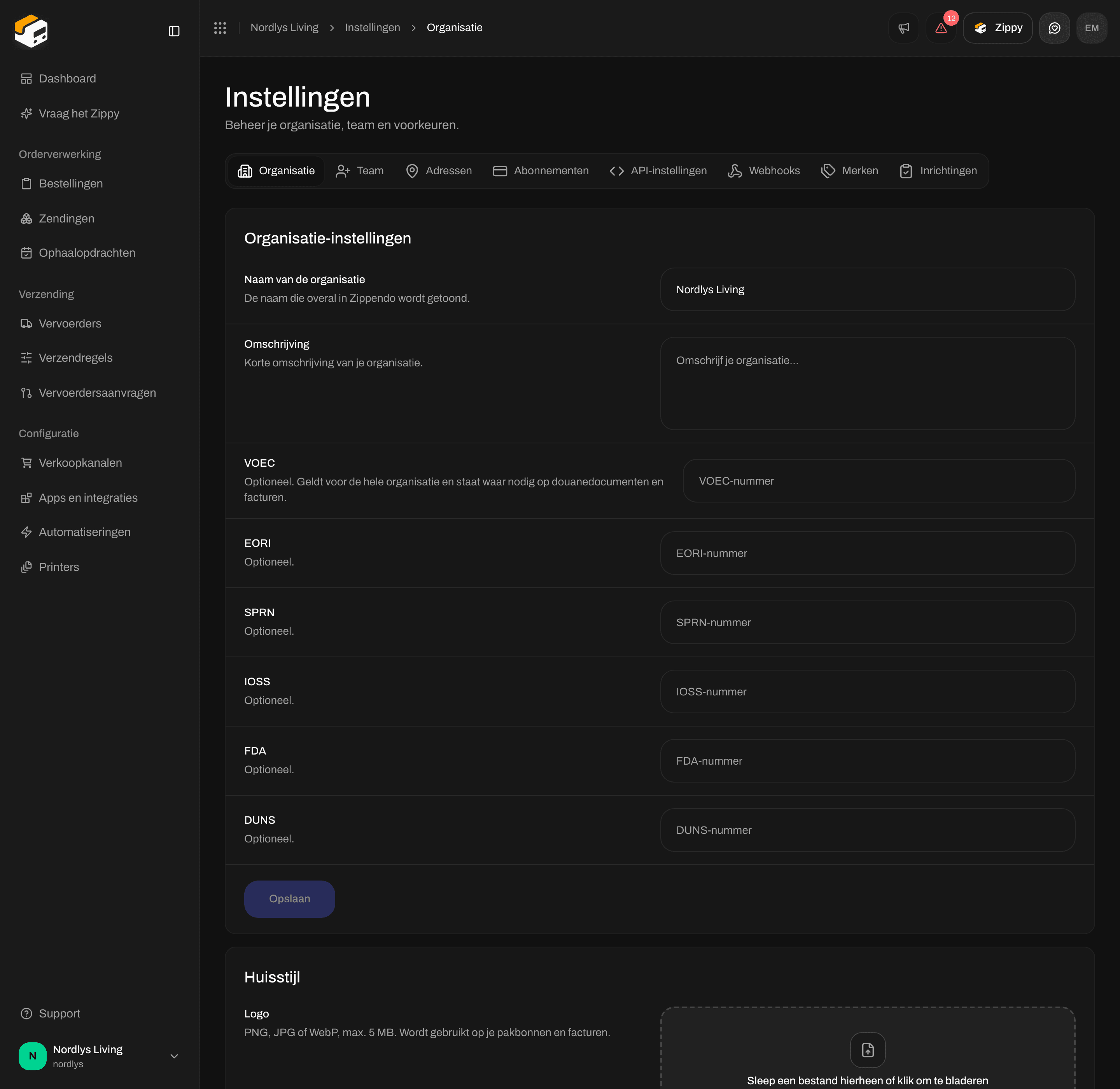Click the FDA-nummer field

click(867, 761)
